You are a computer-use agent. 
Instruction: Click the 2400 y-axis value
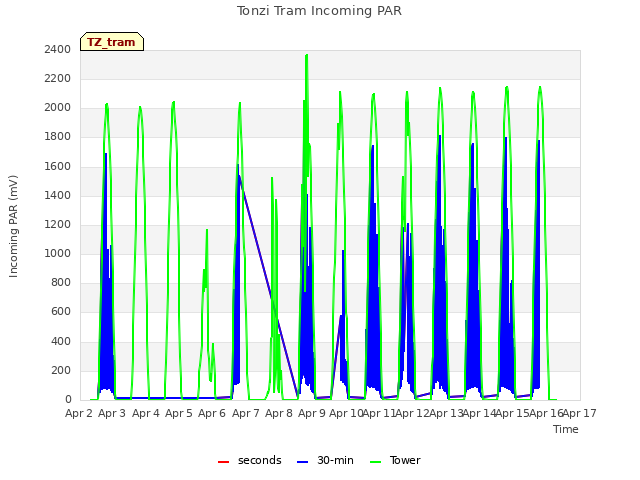coord(58,49)
